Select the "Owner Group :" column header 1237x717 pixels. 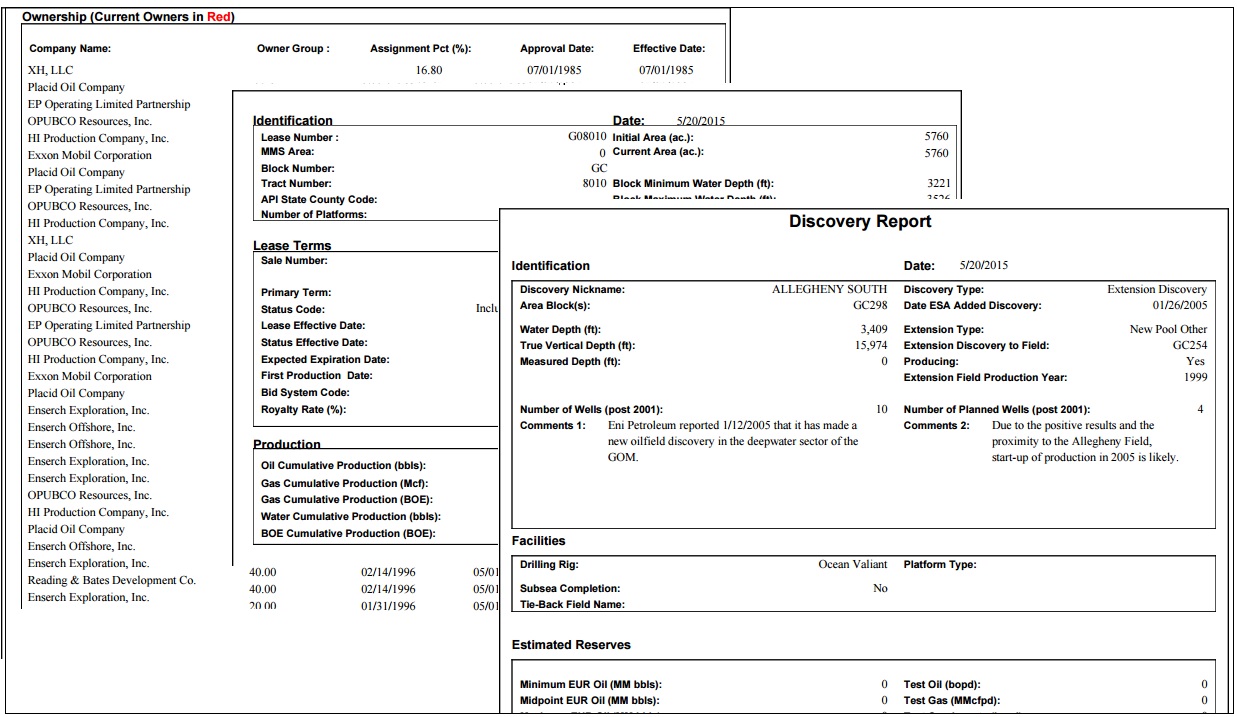point(293,48)
